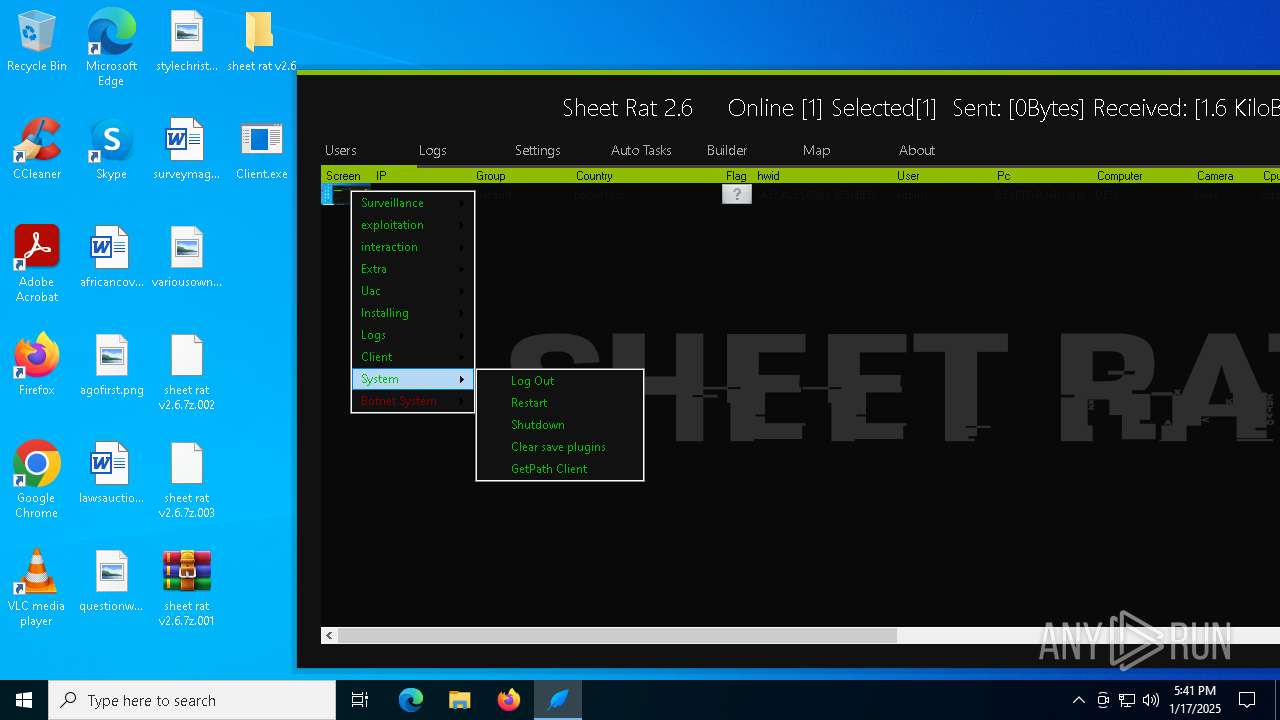Switch to the Users tab
This screenshot has width=1280, height=720.
[x=340, y=150]
